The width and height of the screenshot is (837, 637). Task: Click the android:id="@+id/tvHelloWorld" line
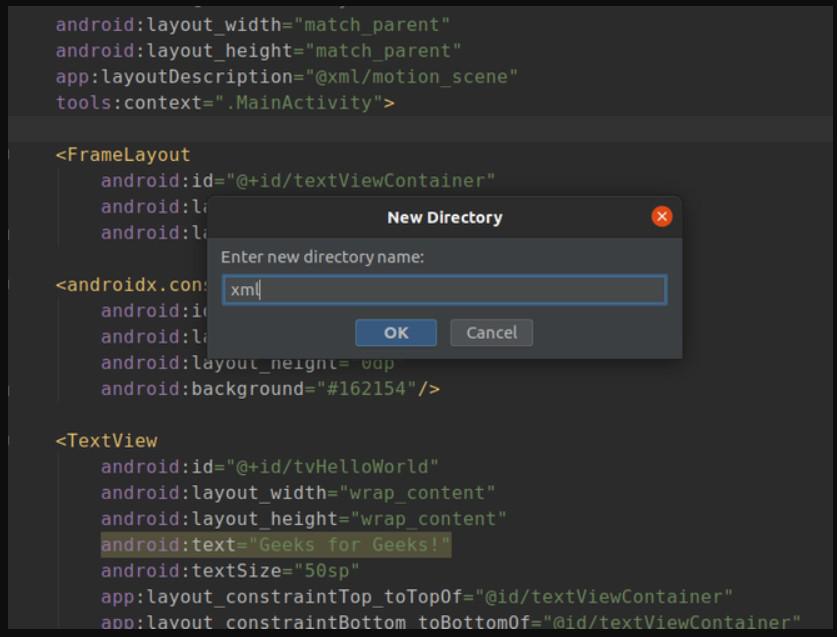(270, 467)
